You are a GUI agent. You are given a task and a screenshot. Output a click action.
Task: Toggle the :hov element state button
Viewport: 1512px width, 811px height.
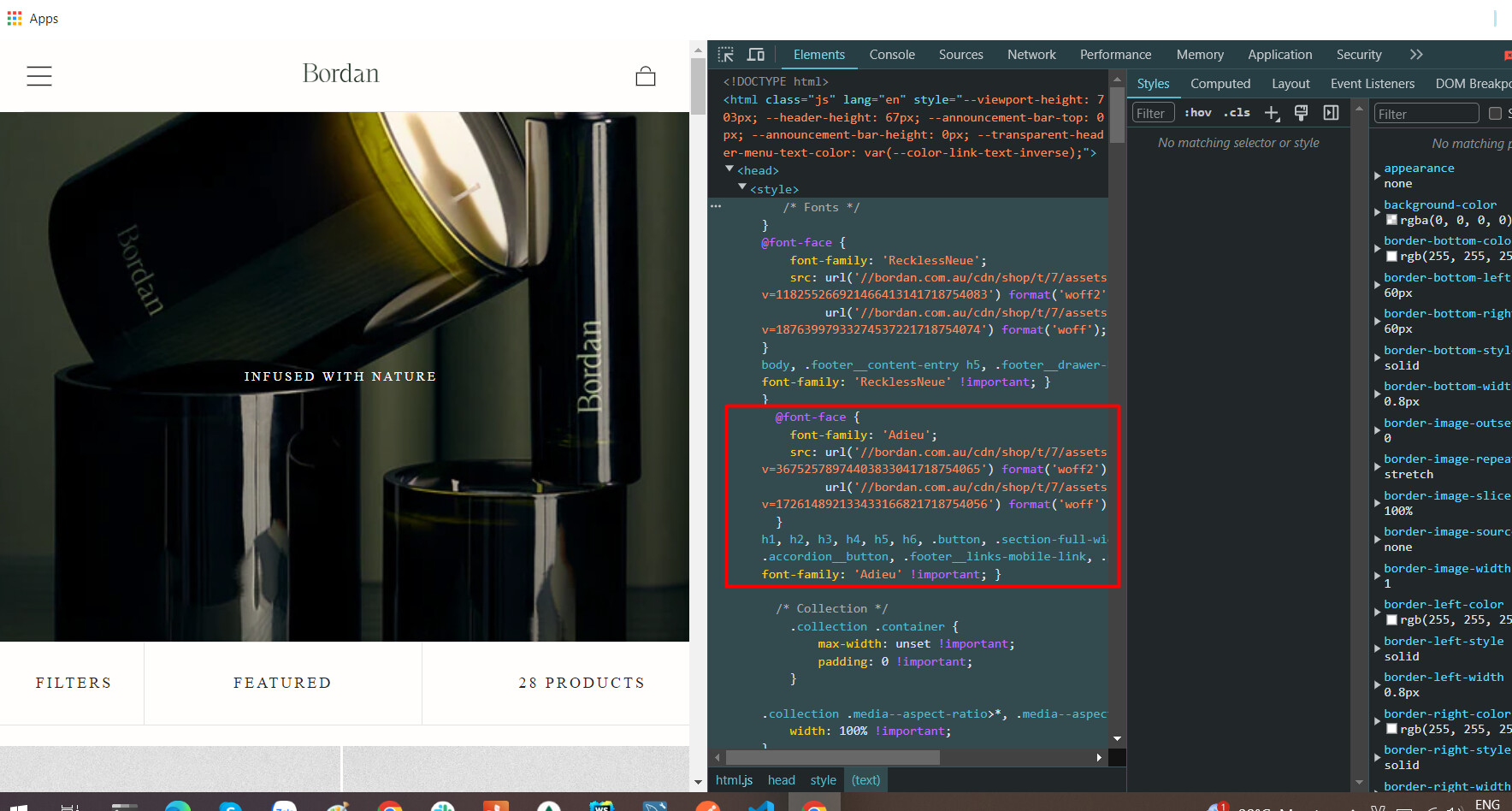click(x=1197, y=113)
